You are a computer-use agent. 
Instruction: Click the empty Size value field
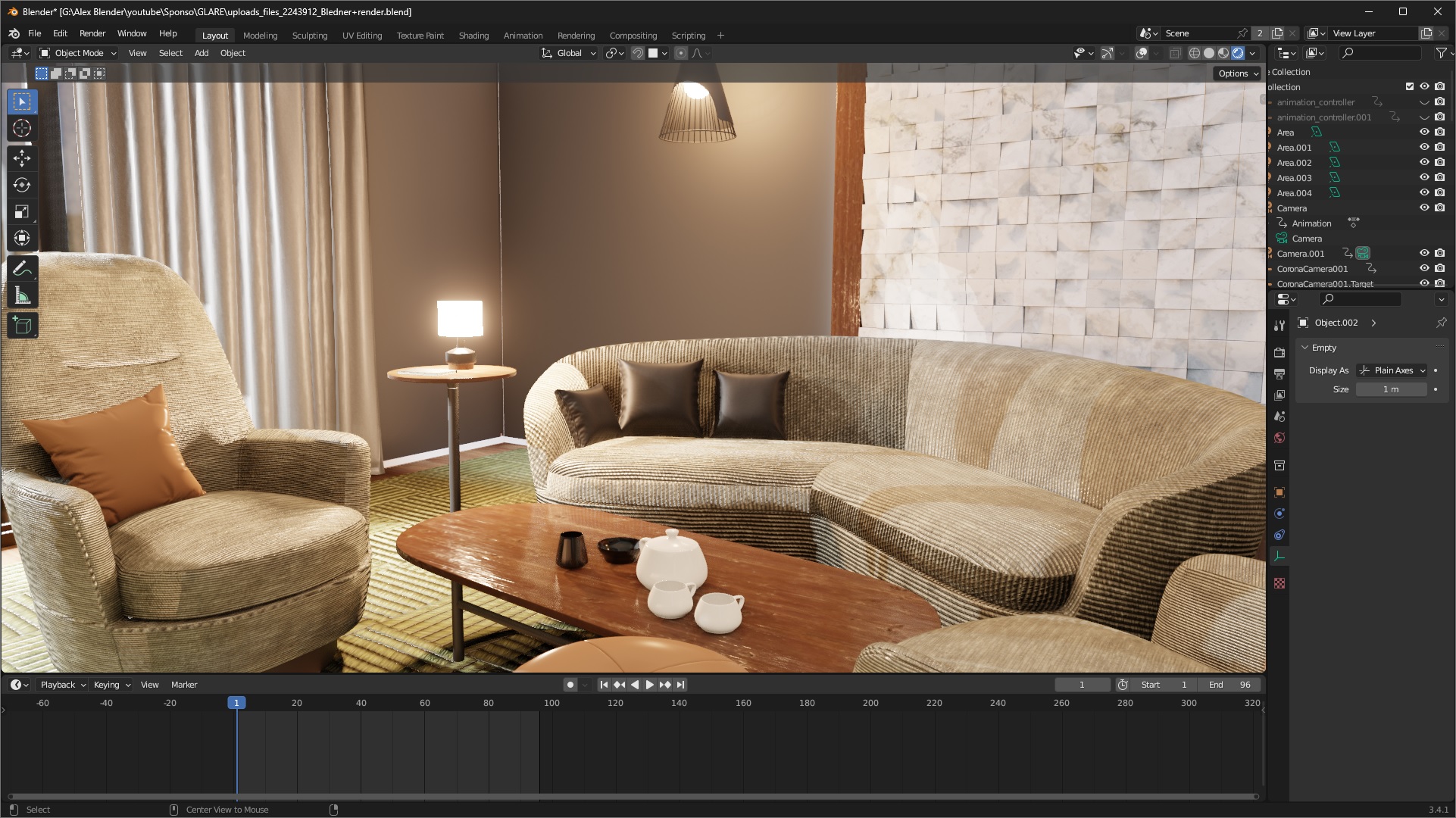point(1391,389)
